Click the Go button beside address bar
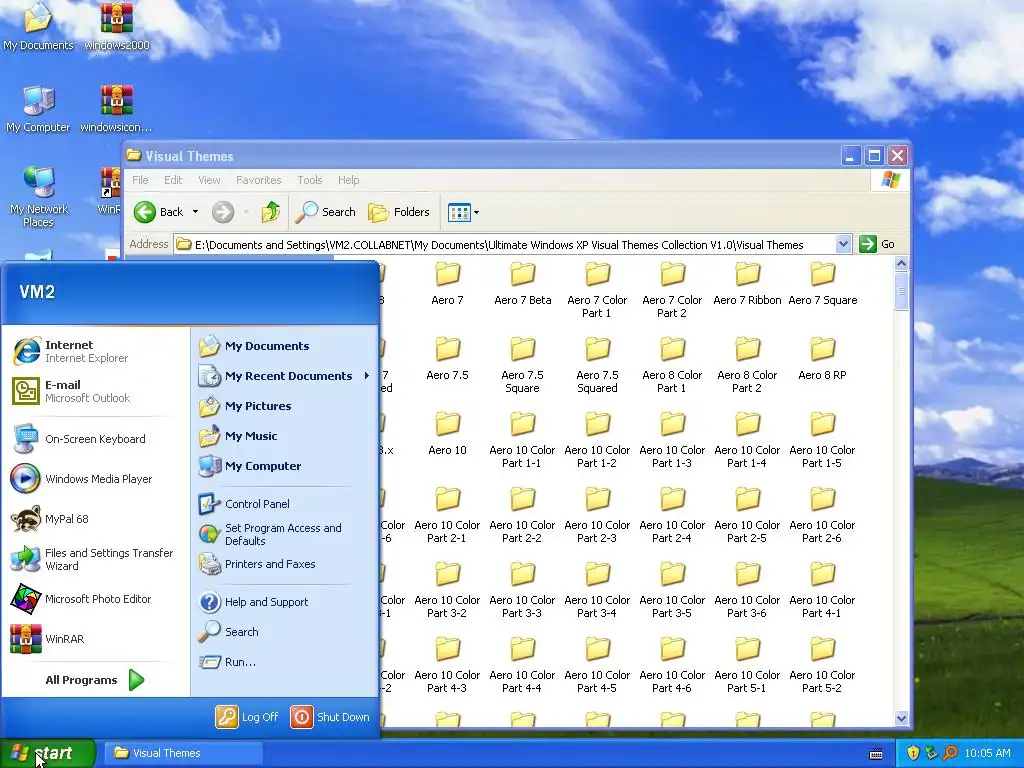Screen dimensions: 1024x768 [x=877, y=244]
